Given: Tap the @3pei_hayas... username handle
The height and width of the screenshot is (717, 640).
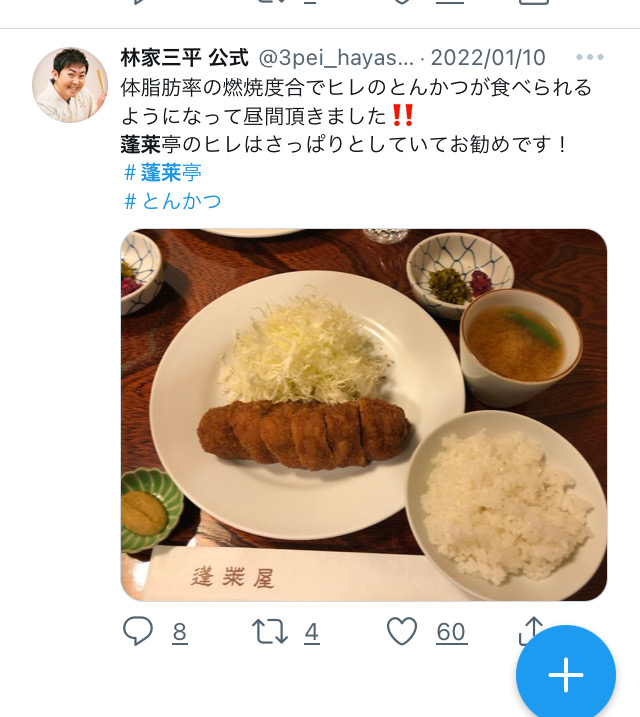Looking at the screenshot, I should pyautogui.click(x=336, y=58).
